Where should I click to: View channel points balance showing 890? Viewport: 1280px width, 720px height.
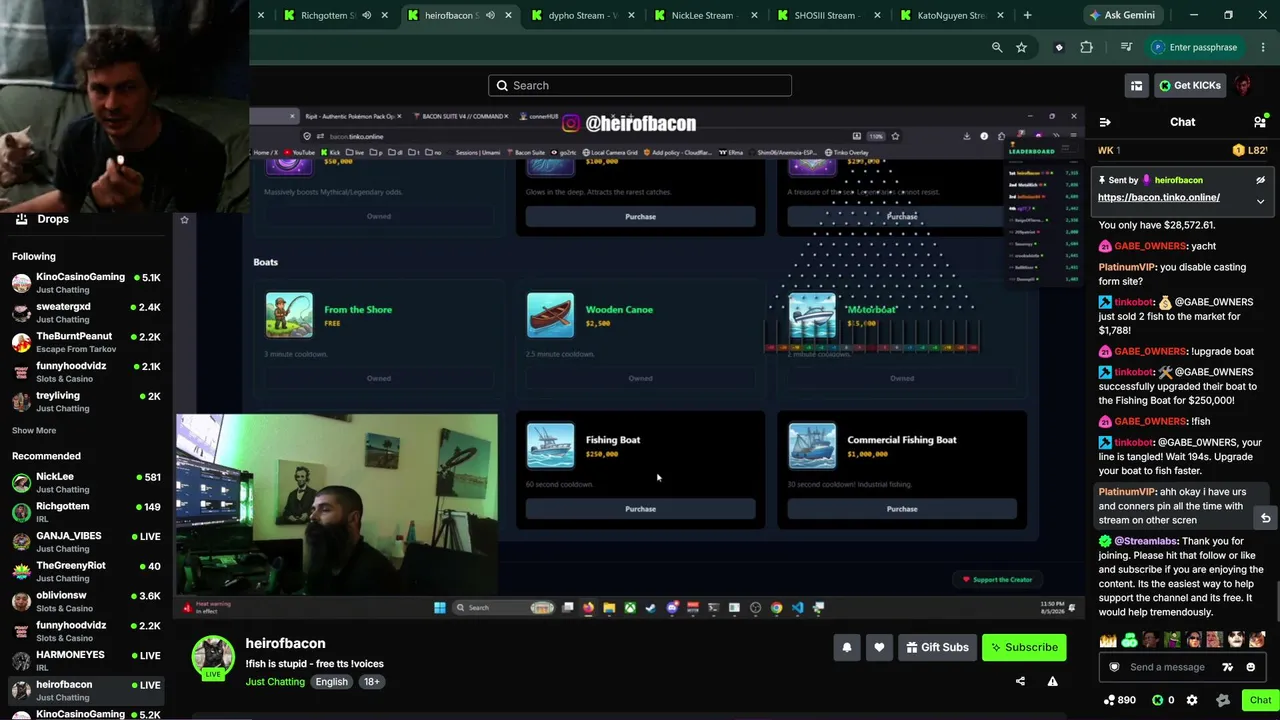tap(1119, 700)
